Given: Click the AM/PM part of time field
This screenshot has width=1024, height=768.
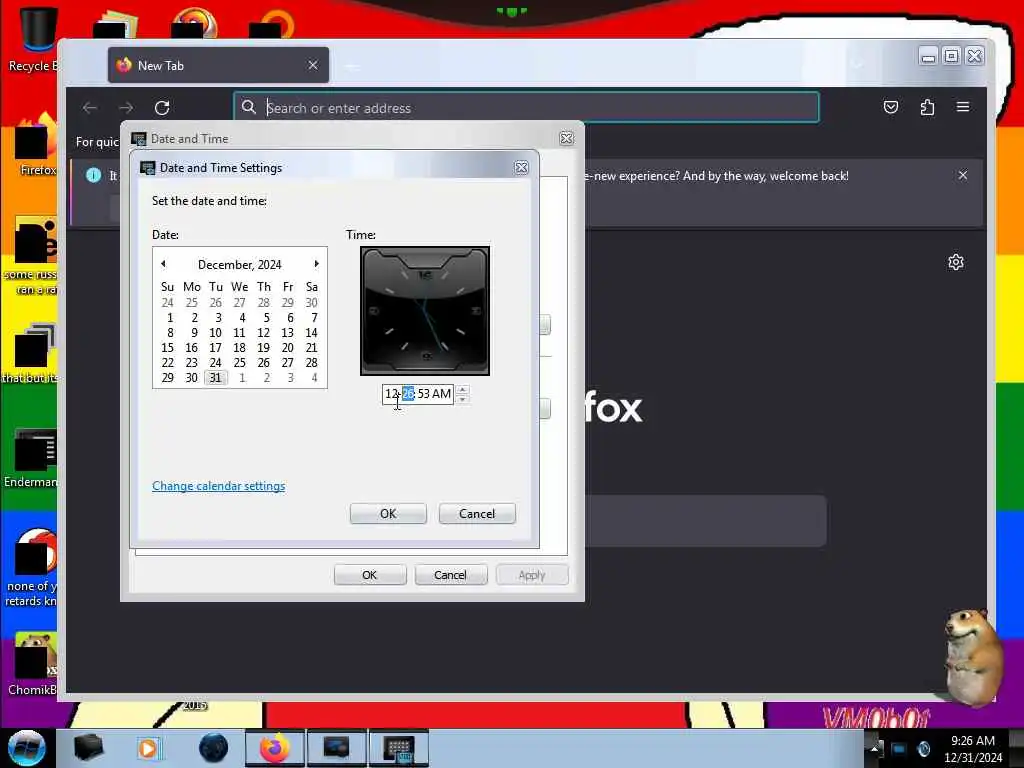Looking at the screenshot, I should point(441,394).
